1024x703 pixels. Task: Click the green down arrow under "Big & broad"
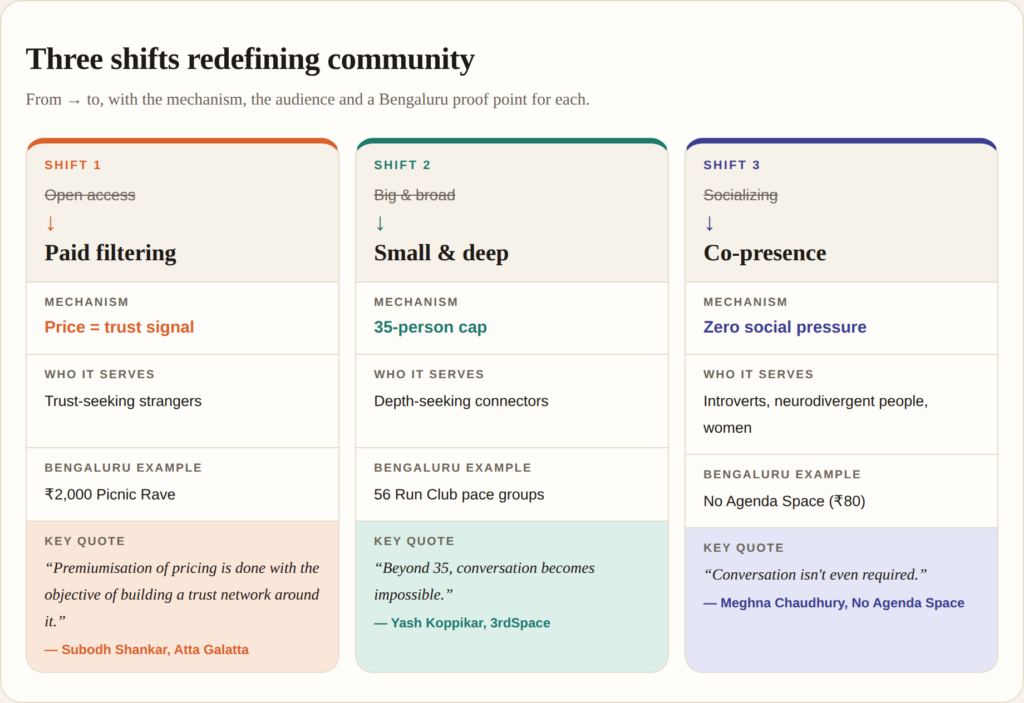[x=380, y=223]
